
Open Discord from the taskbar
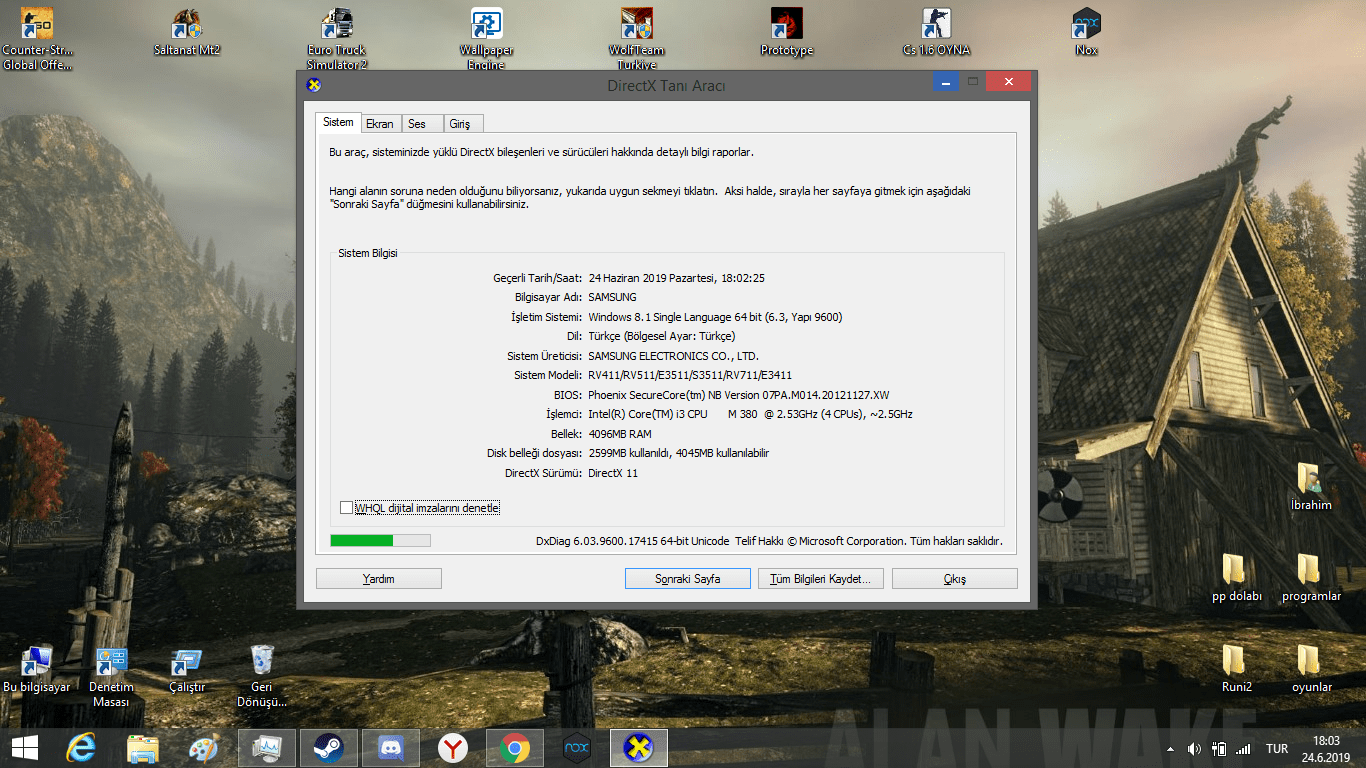[390, 748]
